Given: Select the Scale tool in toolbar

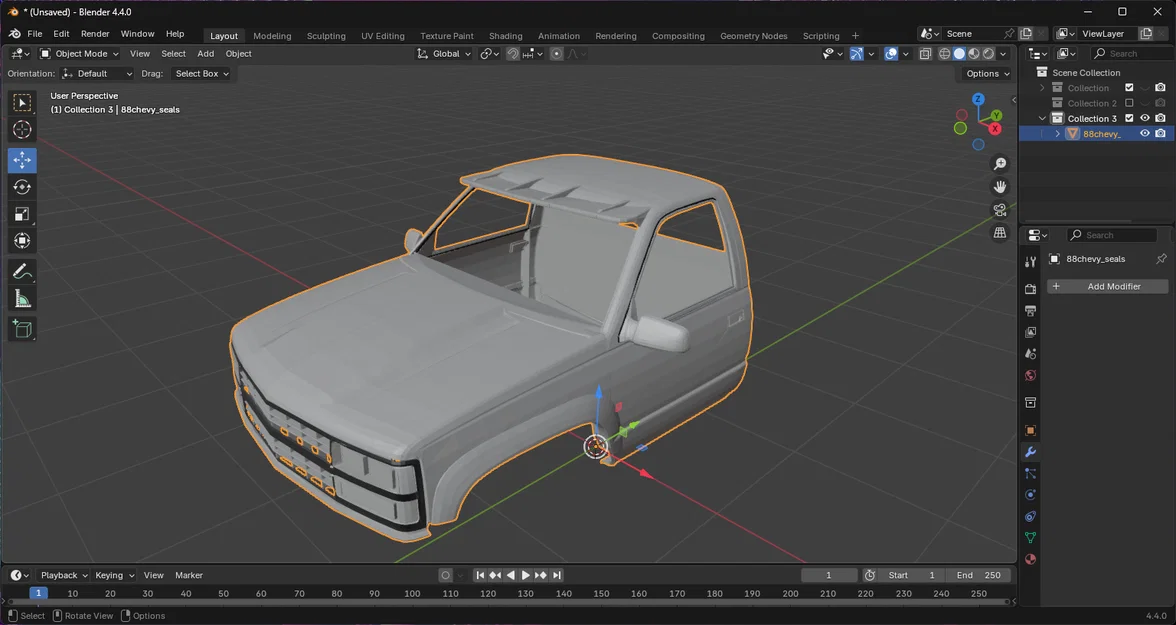Looking at the screenshot, I should click(22, 214).
